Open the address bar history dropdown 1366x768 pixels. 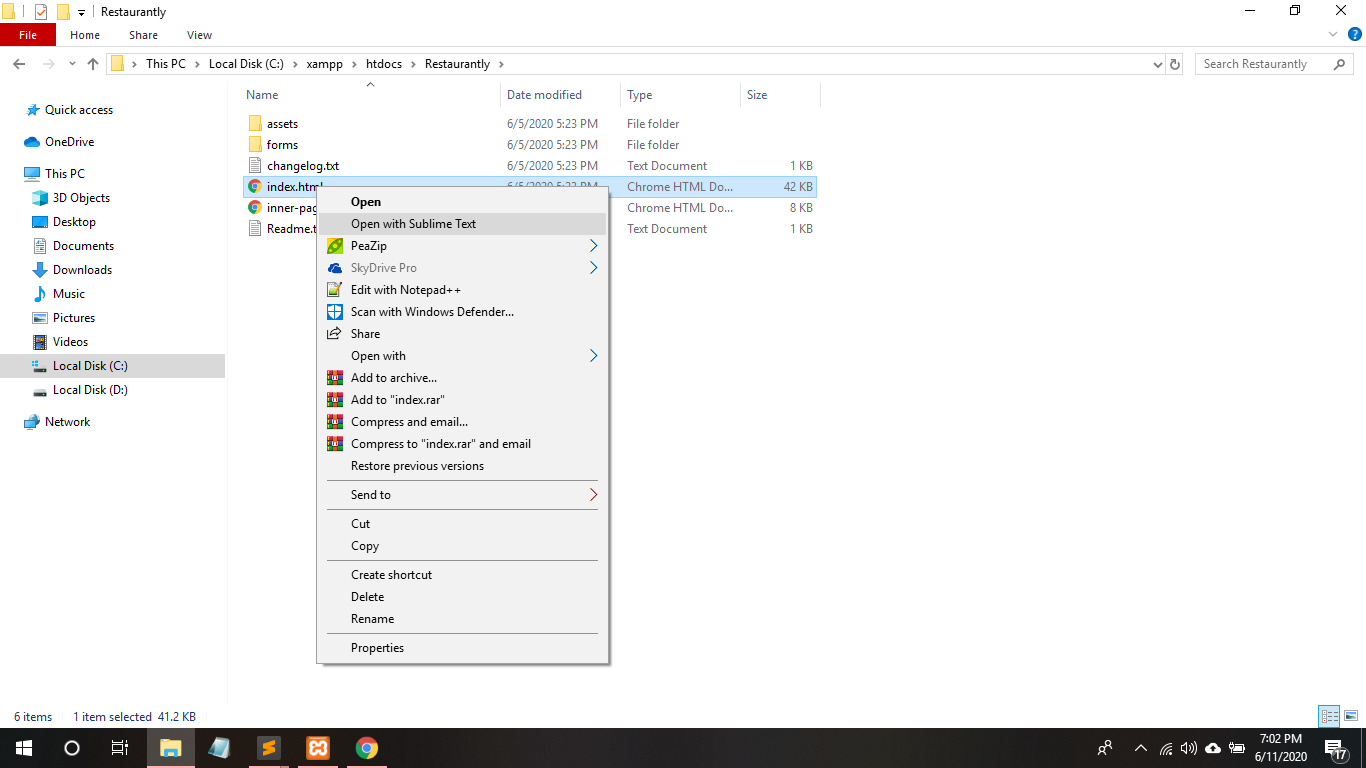1157,64
